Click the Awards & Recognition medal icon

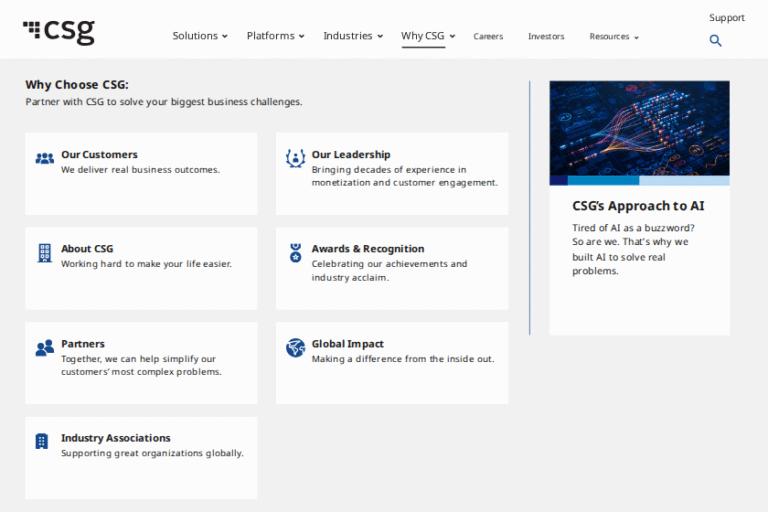pos(295,252)
